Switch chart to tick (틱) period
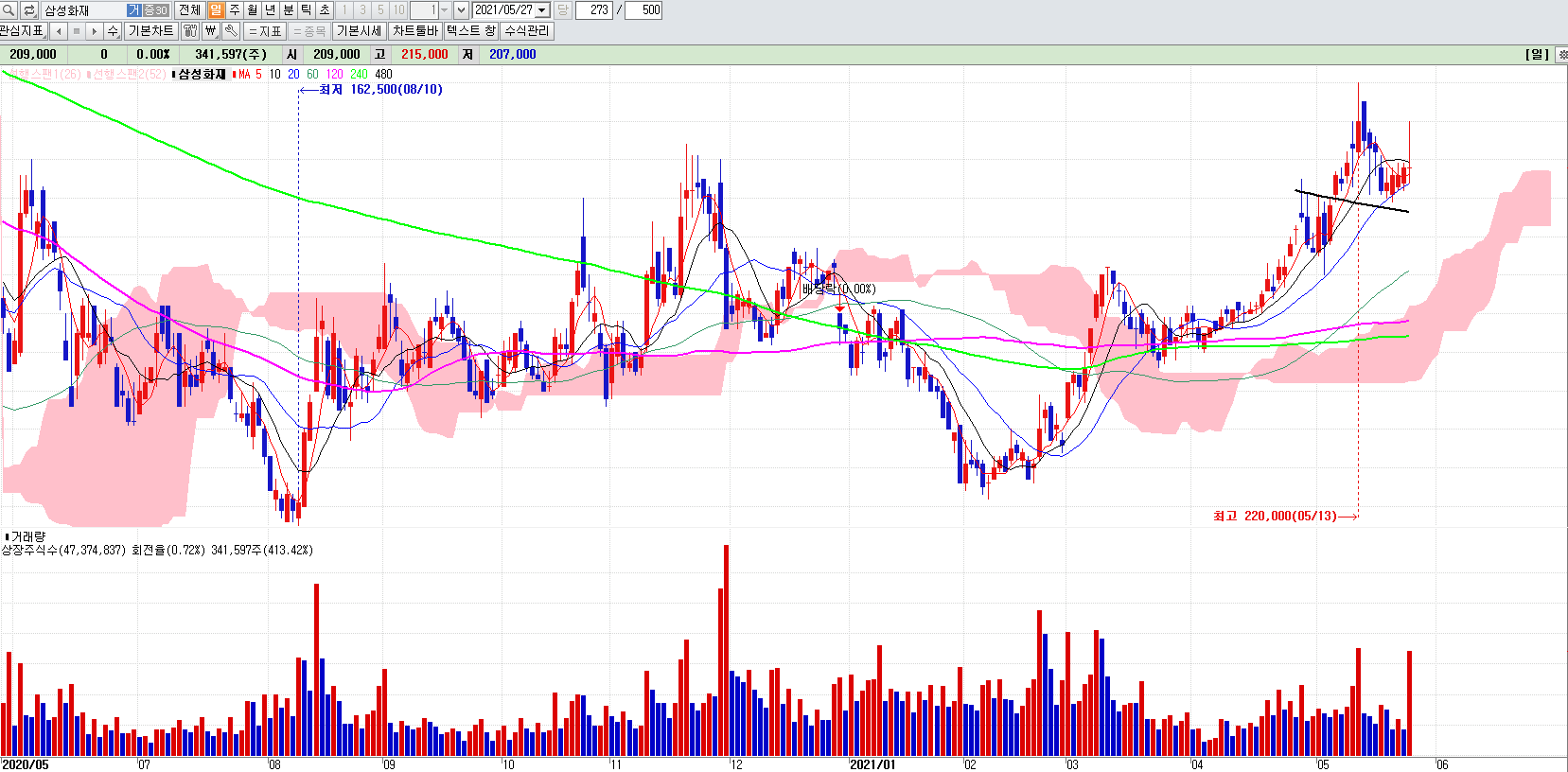 coord(306,10)
